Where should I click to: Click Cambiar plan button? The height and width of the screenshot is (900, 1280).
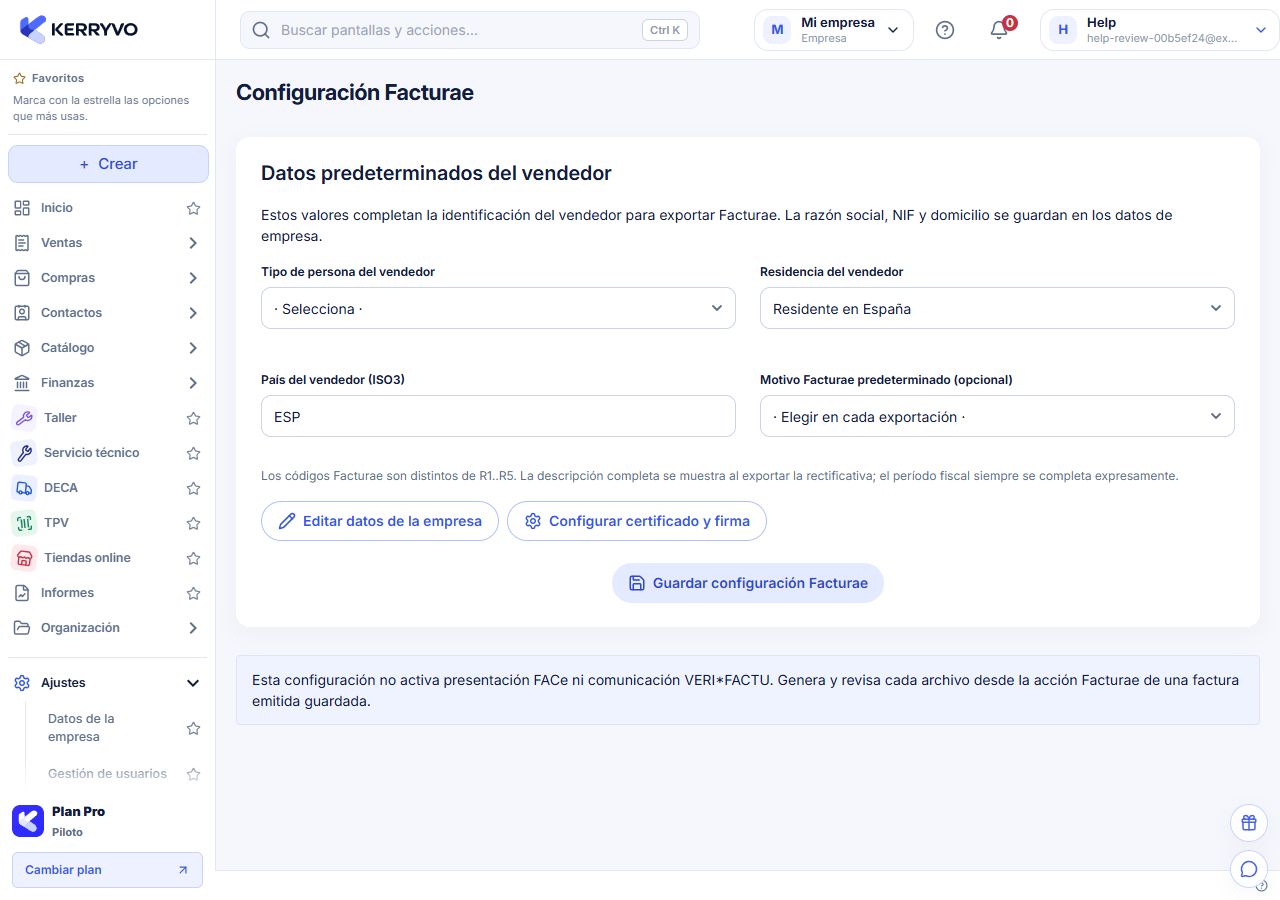pyautogui.click(x=107, y=870)
